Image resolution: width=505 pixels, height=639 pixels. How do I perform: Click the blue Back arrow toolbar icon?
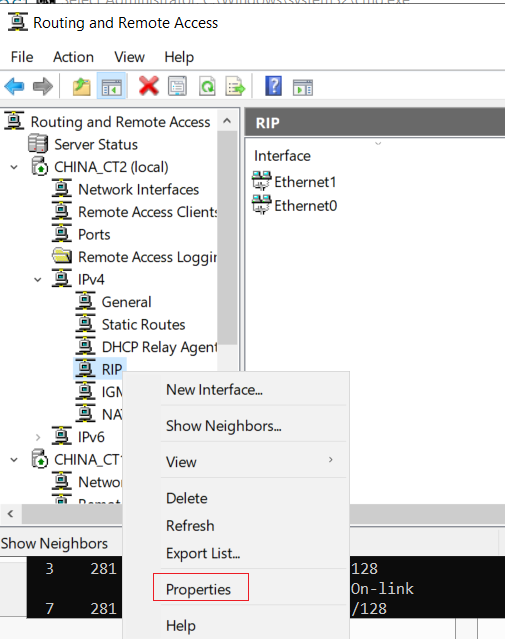click(x=14, y=86)
